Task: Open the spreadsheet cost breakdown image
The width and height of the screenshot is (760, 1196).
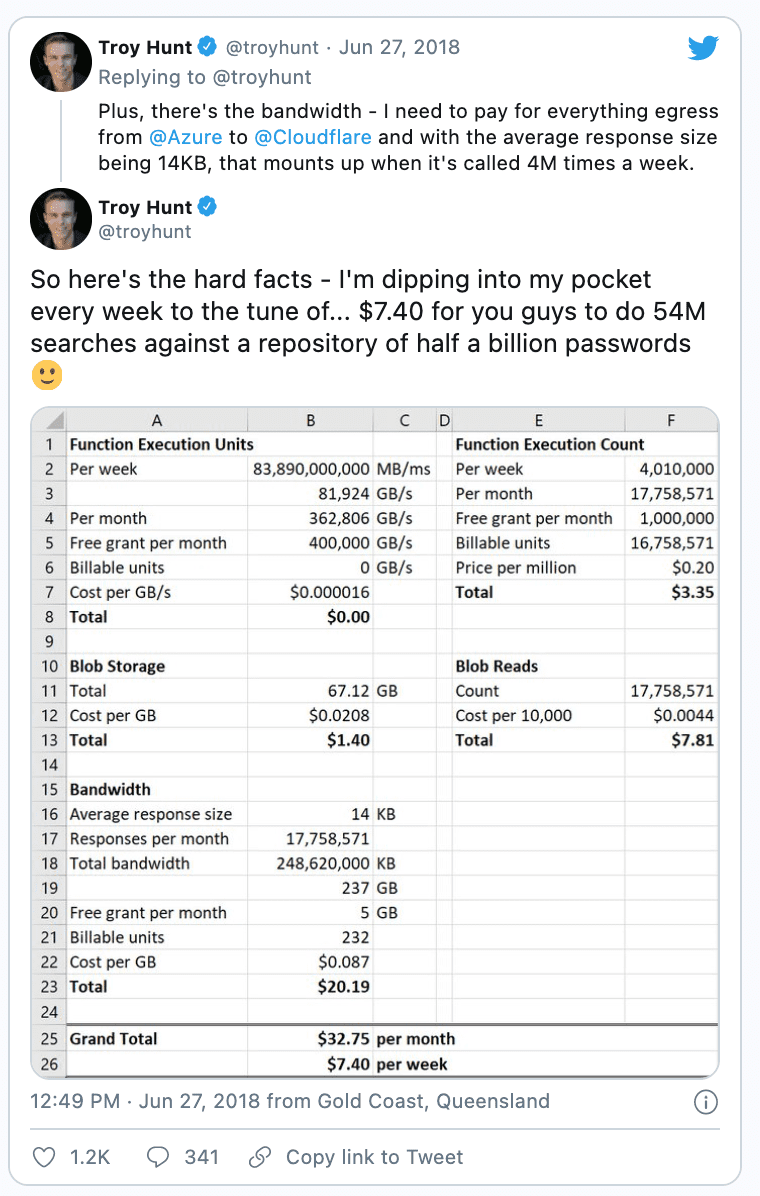Action: coord(375,742)
